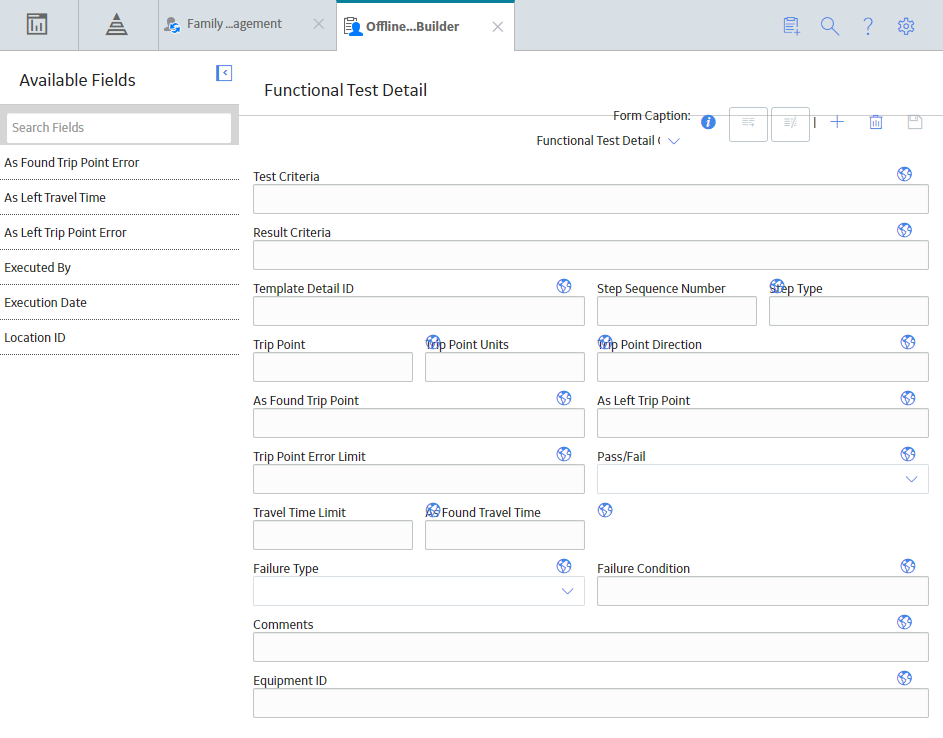Open the search magnifier icon
The height and width of the screenshot is (738, 943).
pyautogui.click(x=830, y=26)
